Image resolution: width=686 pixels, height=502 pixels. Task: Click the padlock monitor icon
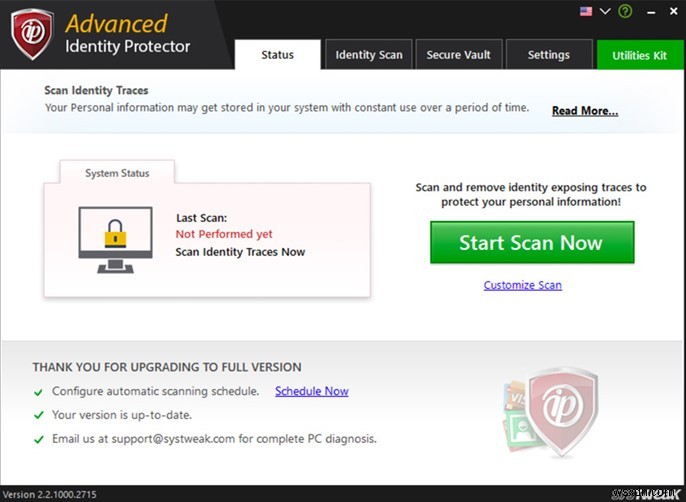point(116,240)
